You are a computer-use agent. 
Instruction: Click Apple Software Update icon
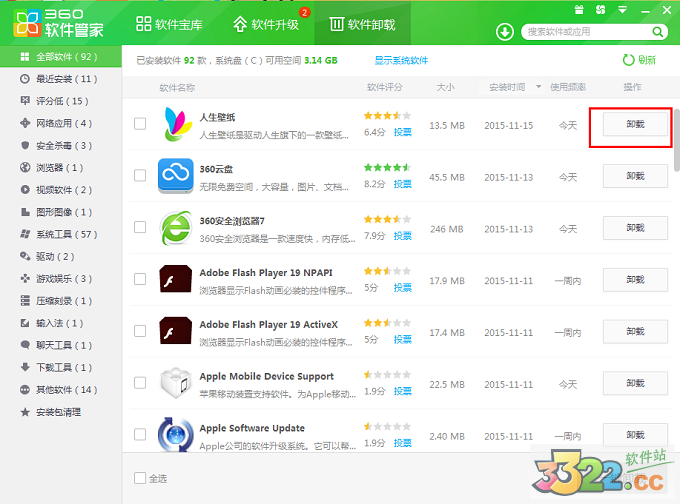(176, 434)
